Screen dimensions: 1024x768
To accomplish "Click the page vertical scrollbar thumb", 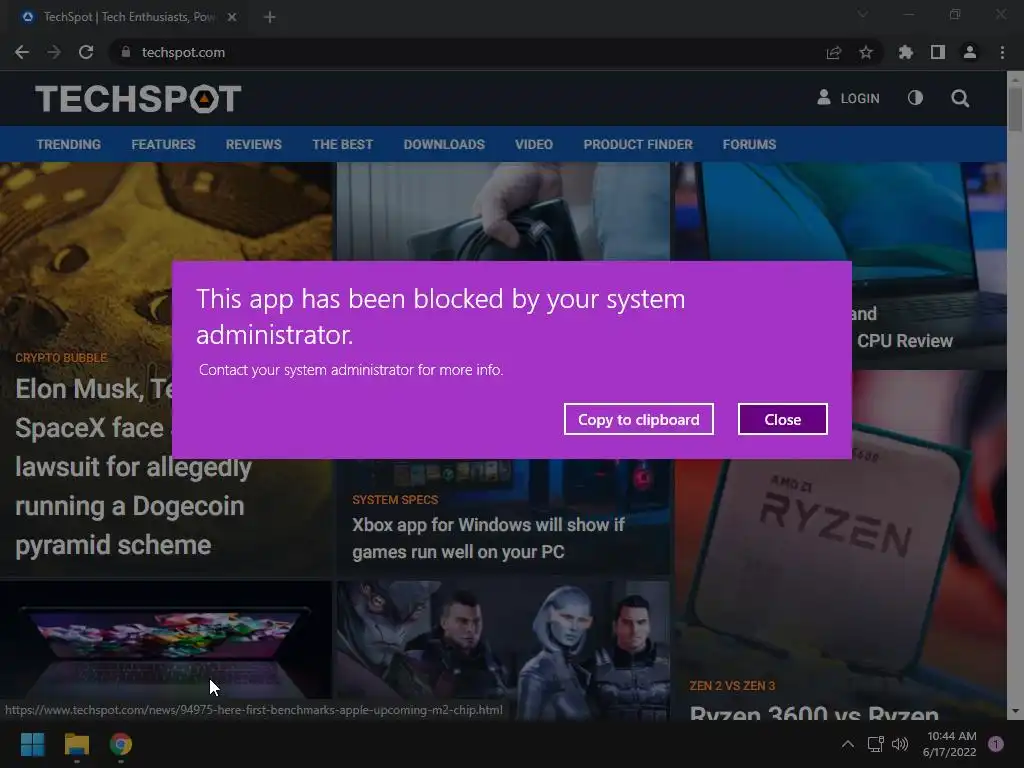I will (x=1015, y=108).
